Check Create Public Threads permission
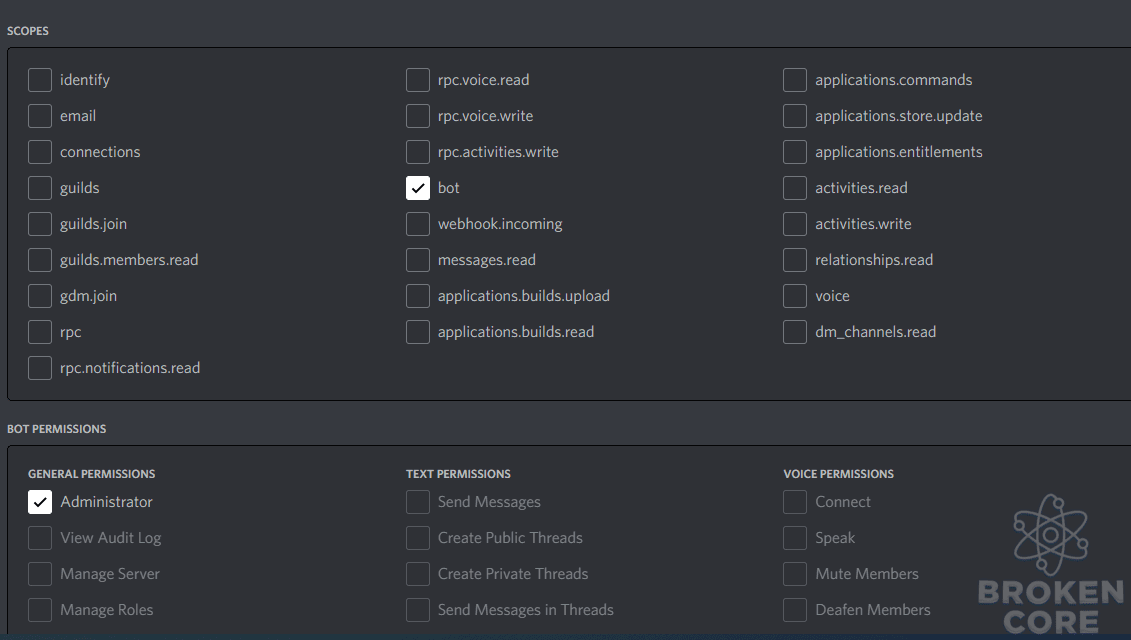Screen dimensions: 1131x640 418,538
